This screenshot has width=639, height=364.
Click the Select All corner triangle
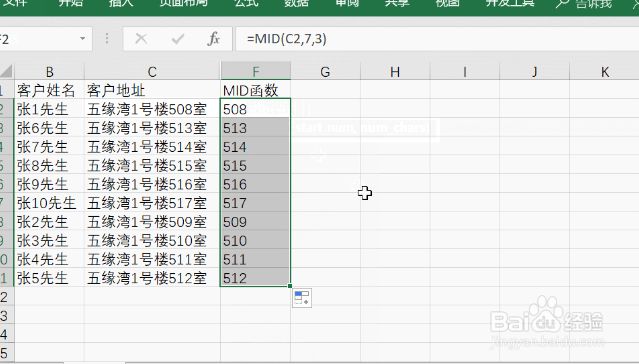tap(6, 71)
